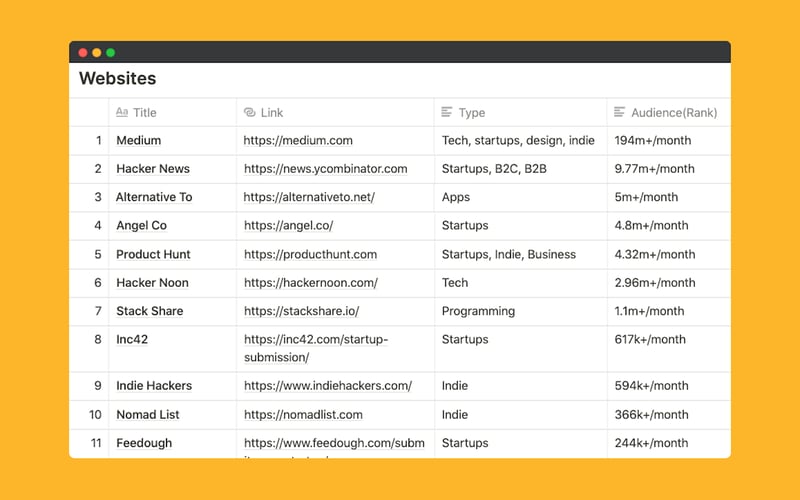Click the 617k+/month audience cell
This screenshot has width=800, height=500.
tap(669, 348)
